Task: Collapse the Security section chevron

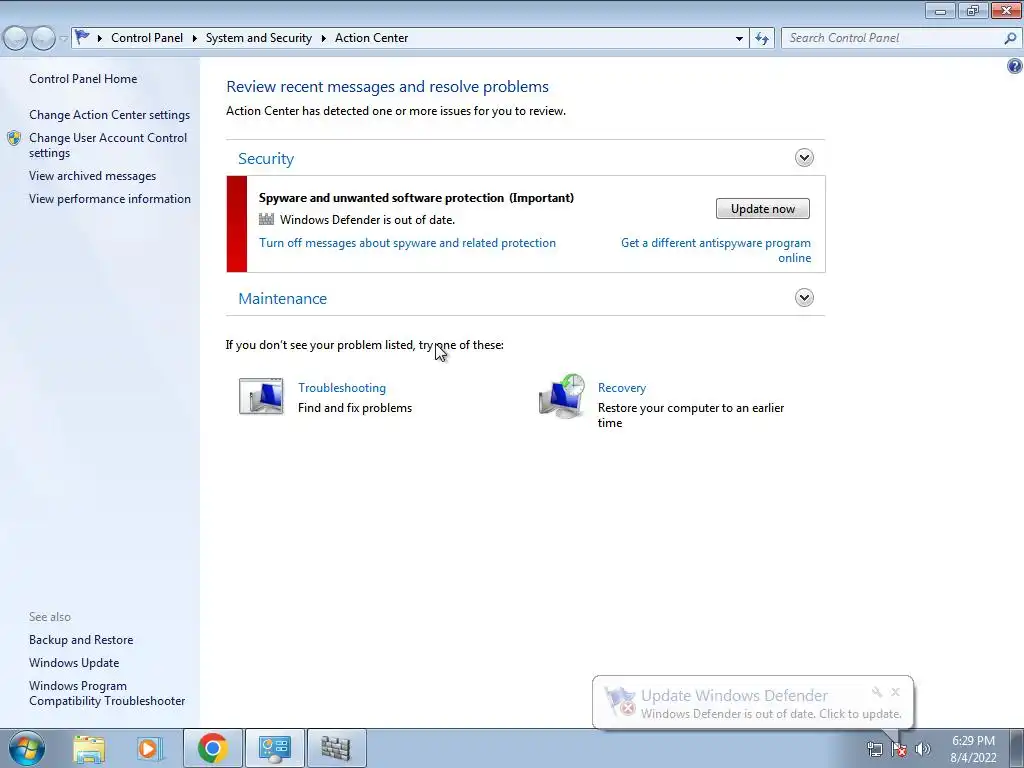Action: coord(804,157)
